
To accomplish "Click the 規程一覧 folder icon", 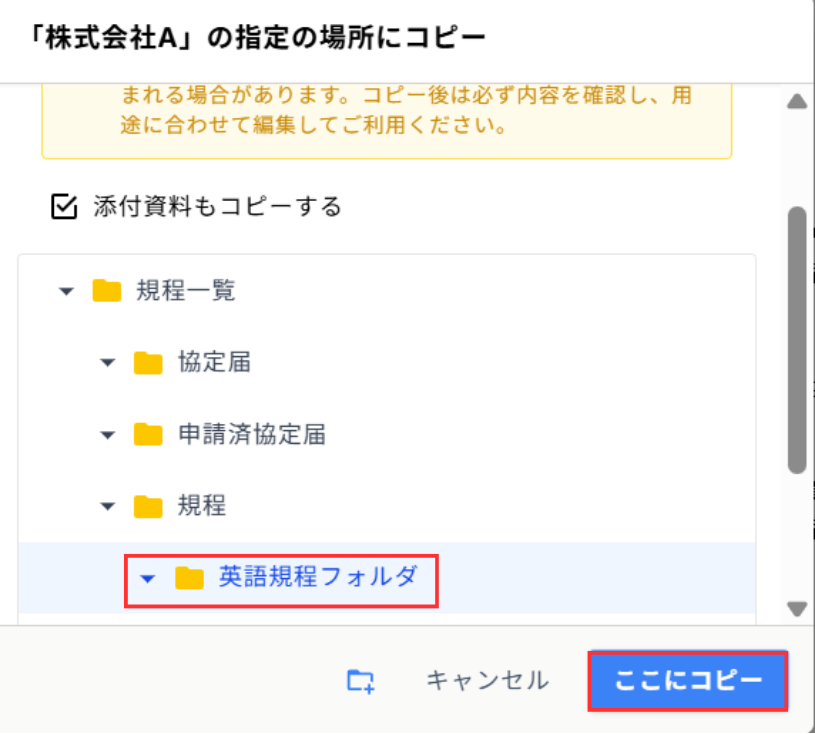I will tap(106, 291).
